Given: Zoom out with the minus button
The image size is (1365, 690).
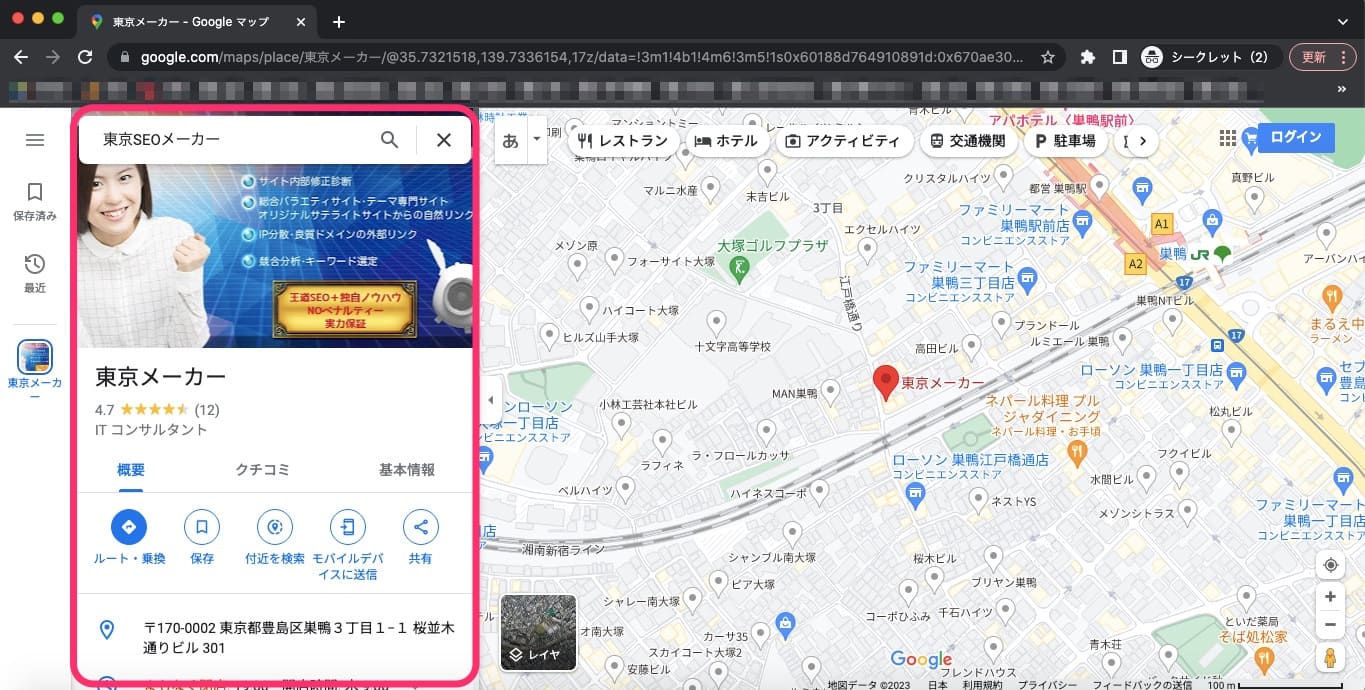Looking at the screenshot, I should [x=1330, y=625].
